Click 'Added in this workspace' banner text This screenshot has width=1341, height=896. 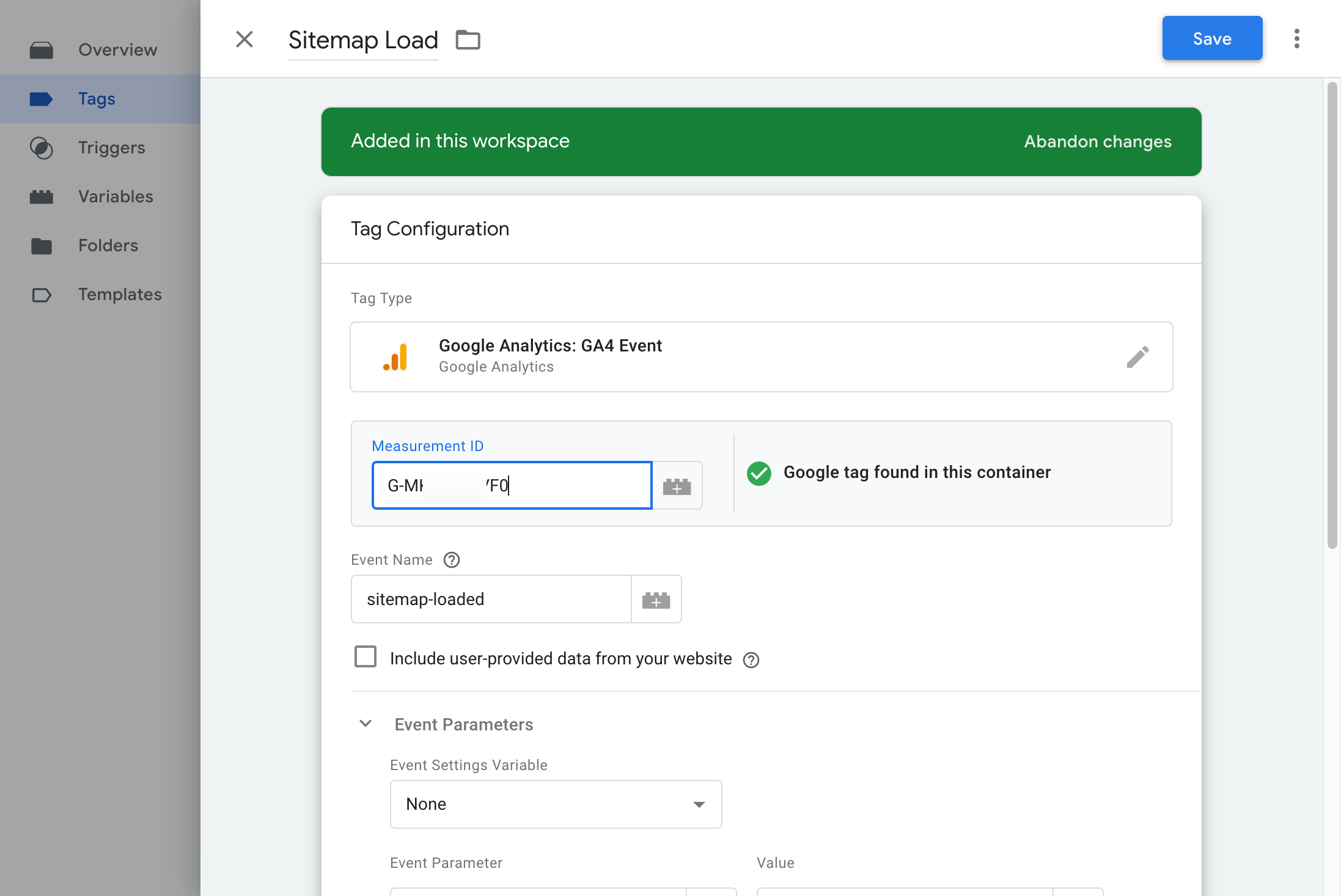click(460, 141)
